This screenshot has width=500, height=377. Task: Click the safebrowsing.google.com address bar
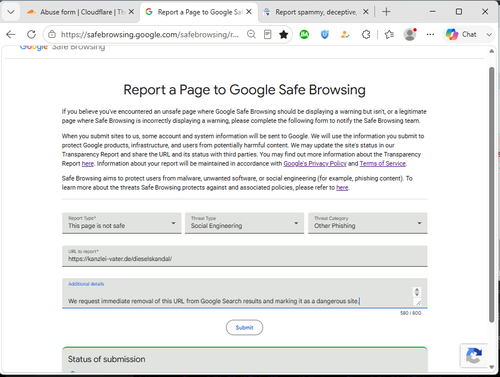click(150, 34)
